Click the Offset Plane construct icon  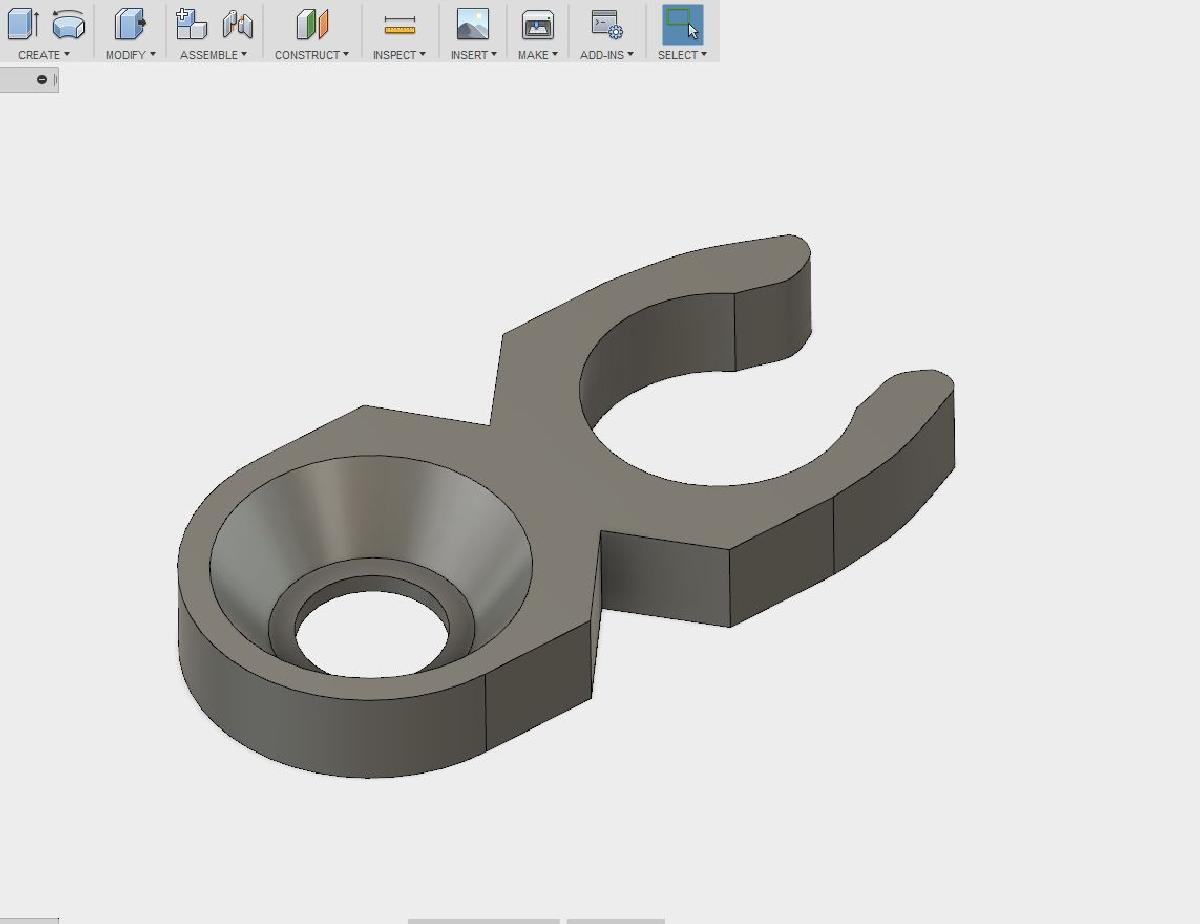313,24
